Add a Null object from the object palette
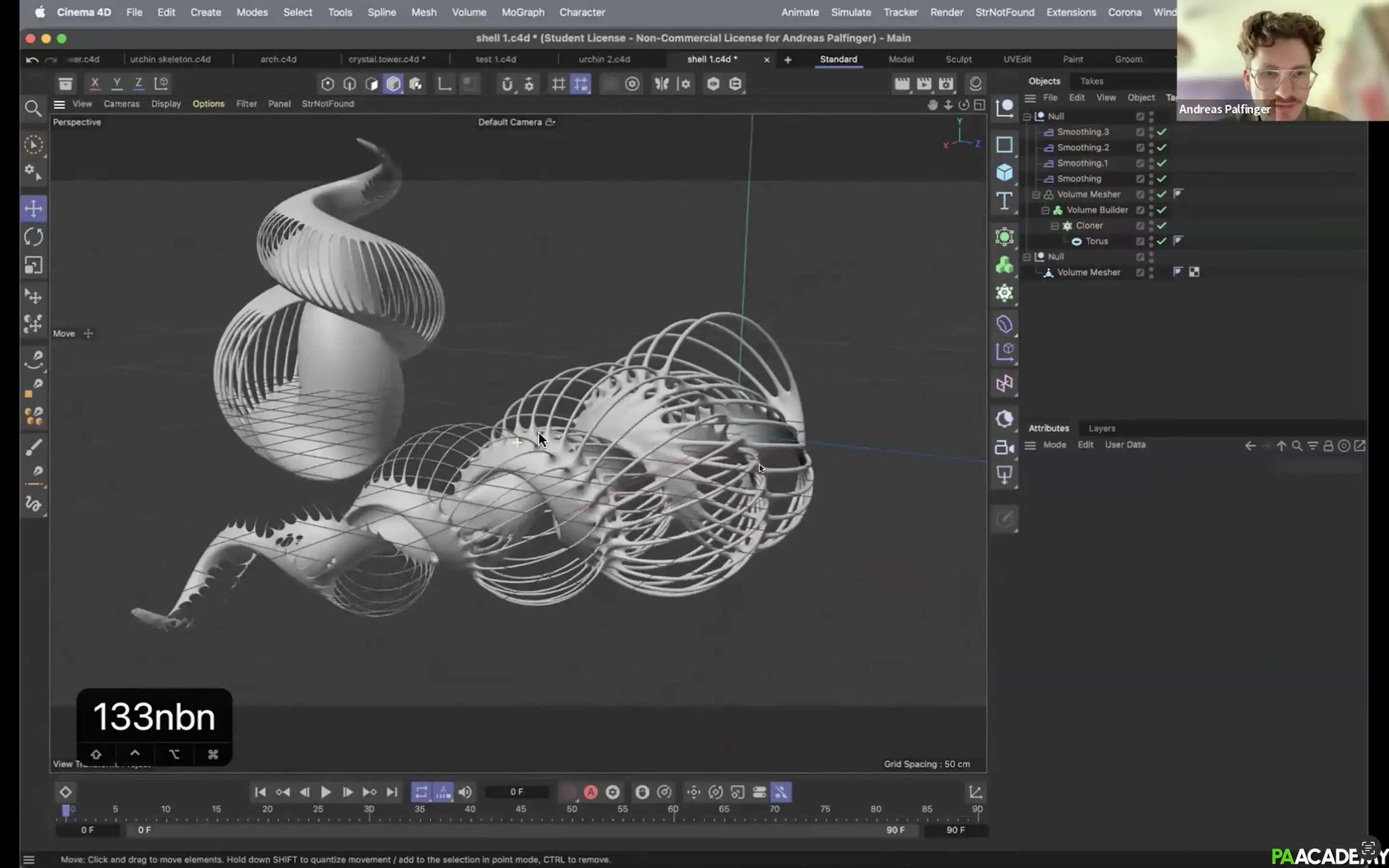 click(1004, 108)
